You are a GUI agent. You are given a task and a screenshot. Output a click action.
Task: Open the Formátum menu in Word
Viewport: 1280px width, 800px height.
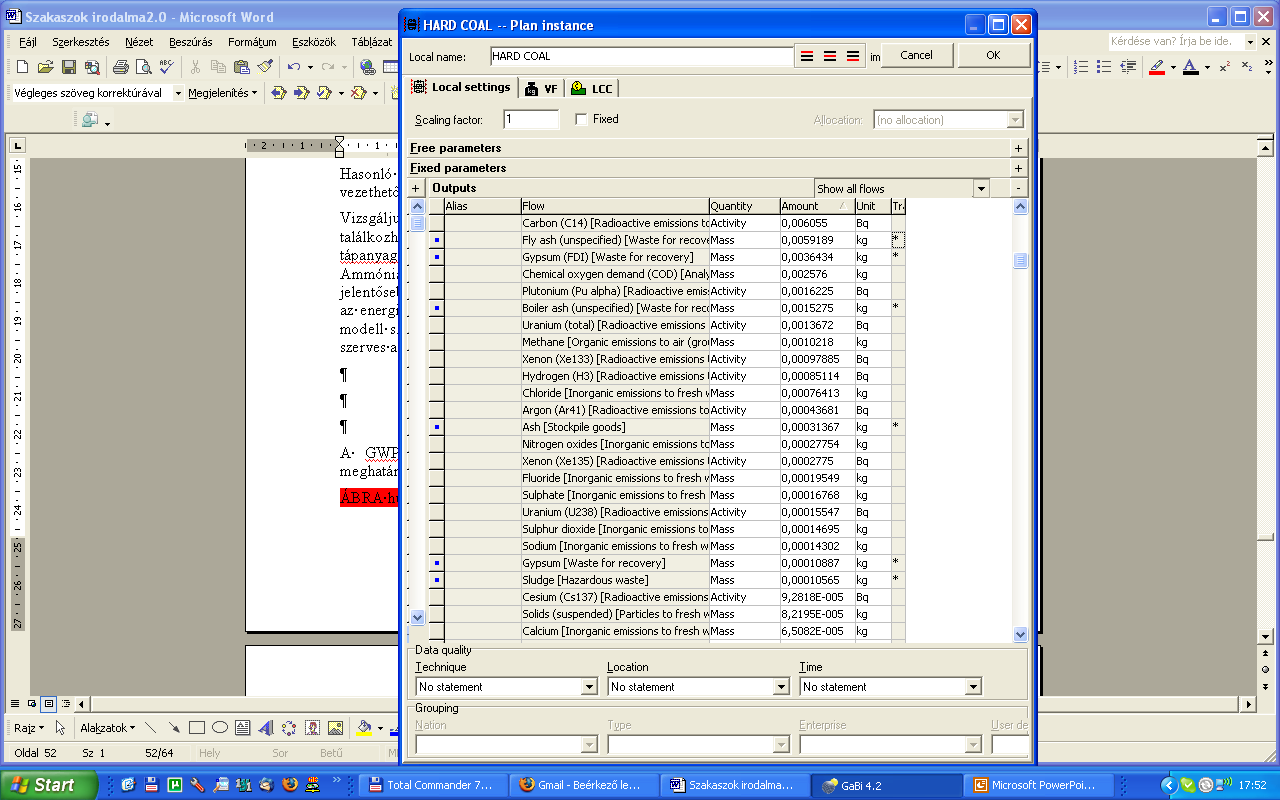pyautogui.click(x=252, y=42)
